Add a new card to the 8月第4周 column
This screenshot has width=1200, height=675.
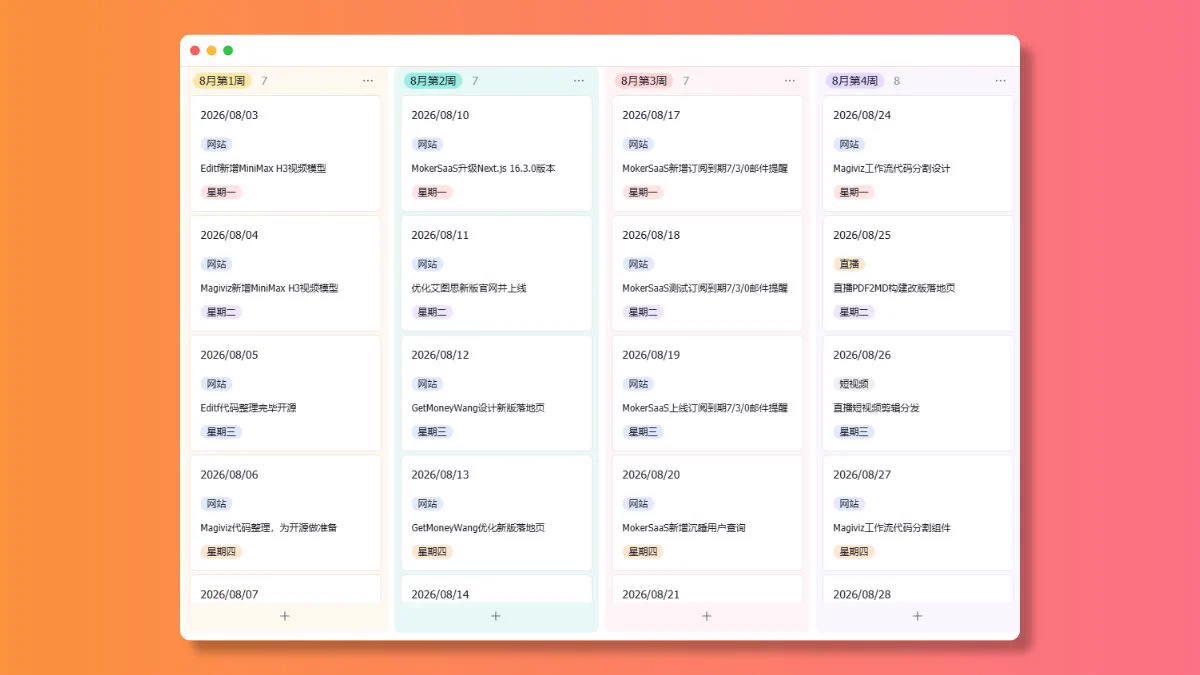click(918, 616)
